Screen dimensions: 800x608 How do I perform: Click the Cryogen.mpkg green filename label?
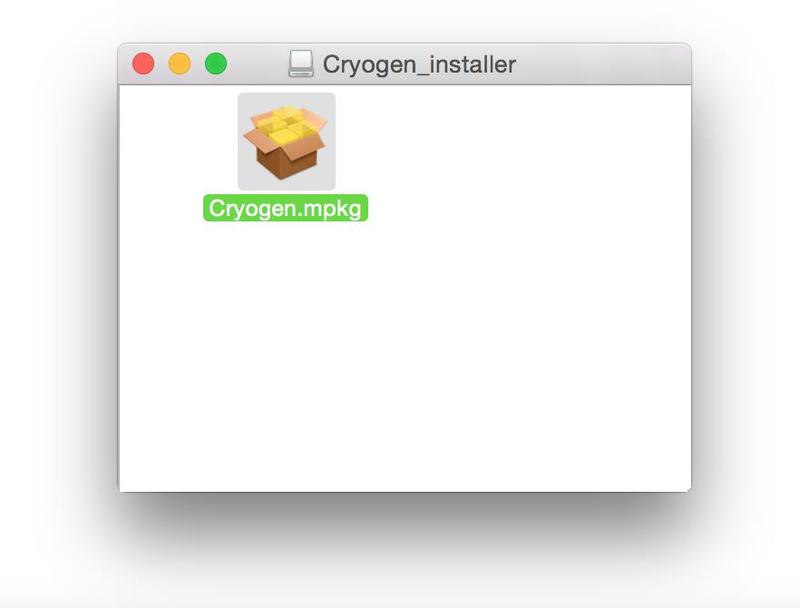[285, 208]
